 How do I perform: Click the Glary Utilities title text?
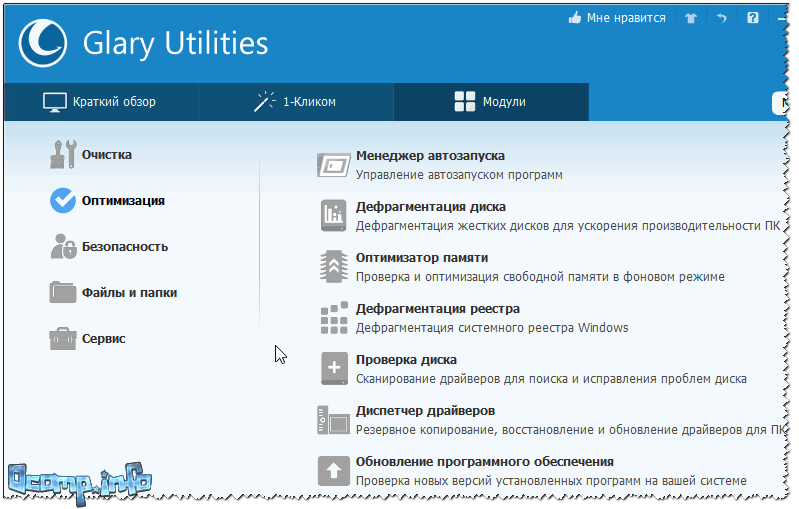pyautogui.click(x=175, y=44)
